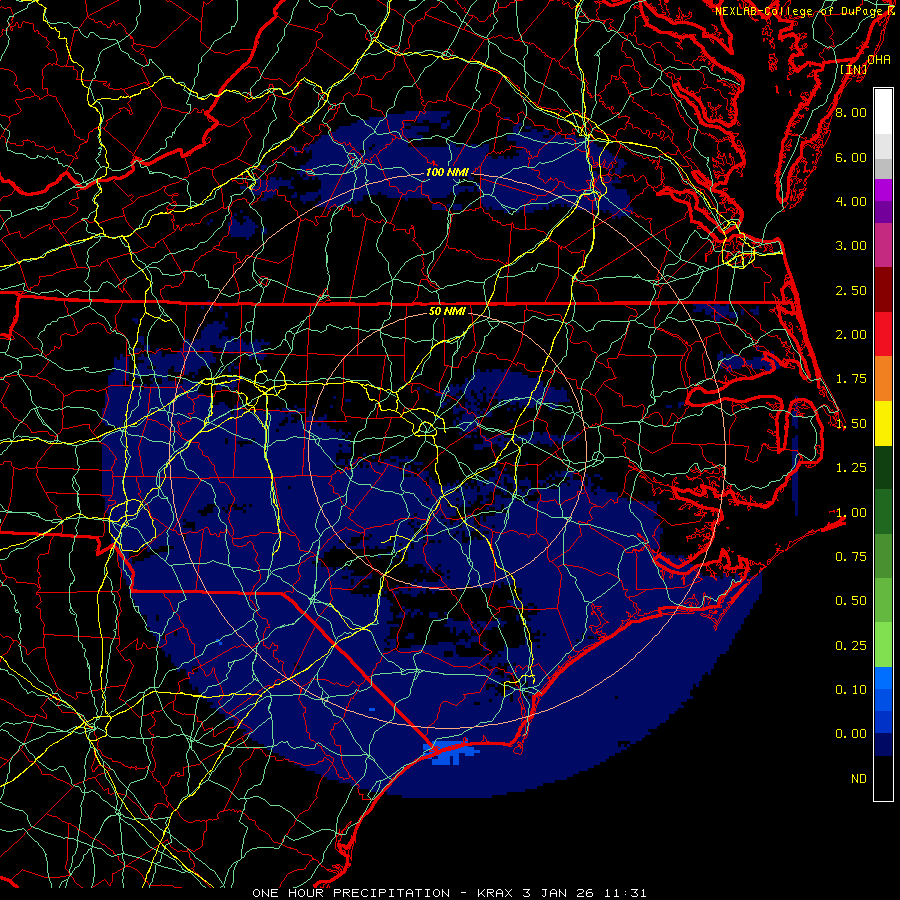Click the 1.25 legend label
This screenshot has height=900, width=900.
[851, 468]
